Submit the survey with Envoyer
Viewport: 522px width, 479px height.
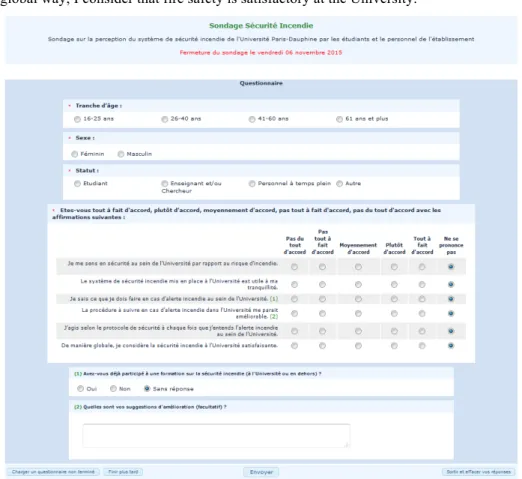click(x=261, y=472)
